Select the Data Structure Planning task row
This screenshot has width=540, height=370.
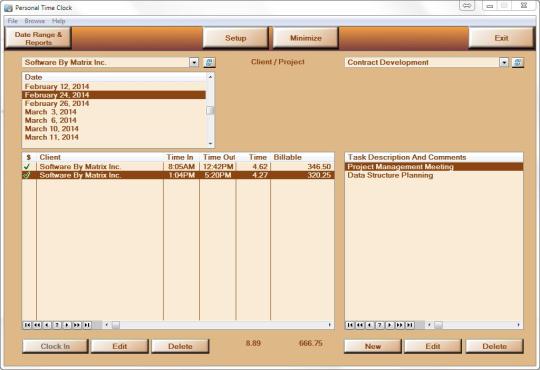click(x=434, y=175)
